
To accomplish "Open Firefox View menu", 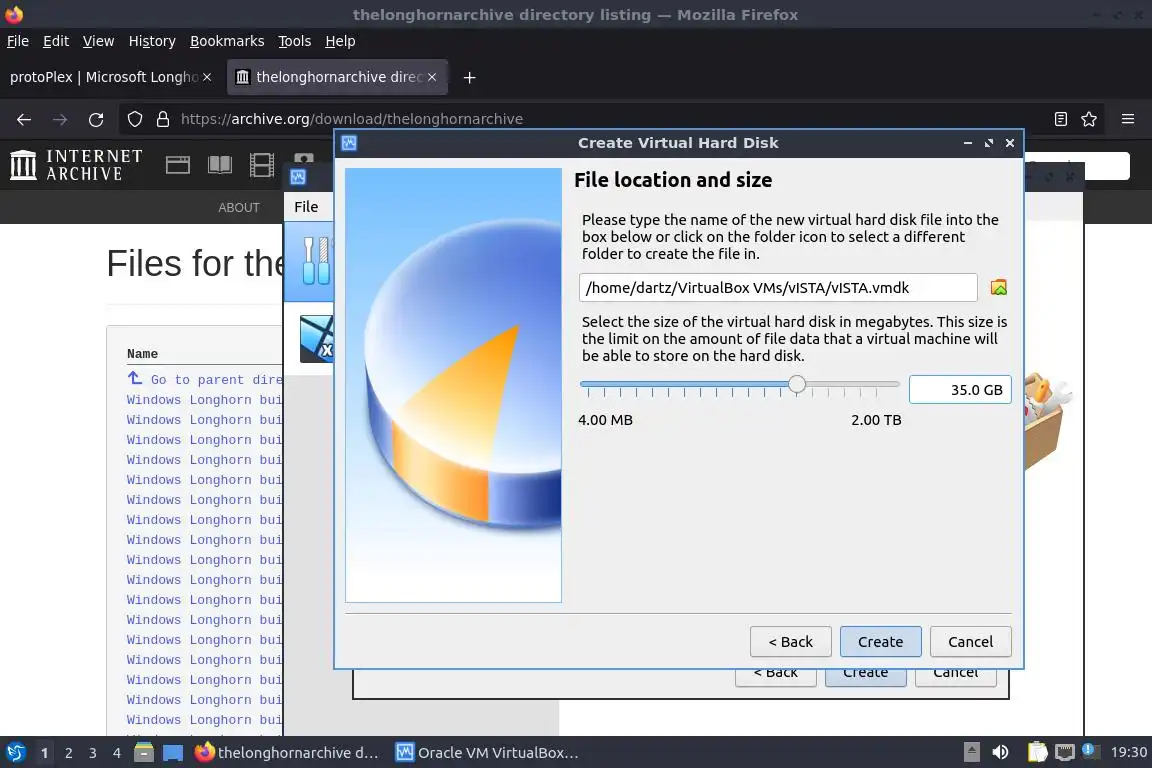I will (x=98, y=41).
